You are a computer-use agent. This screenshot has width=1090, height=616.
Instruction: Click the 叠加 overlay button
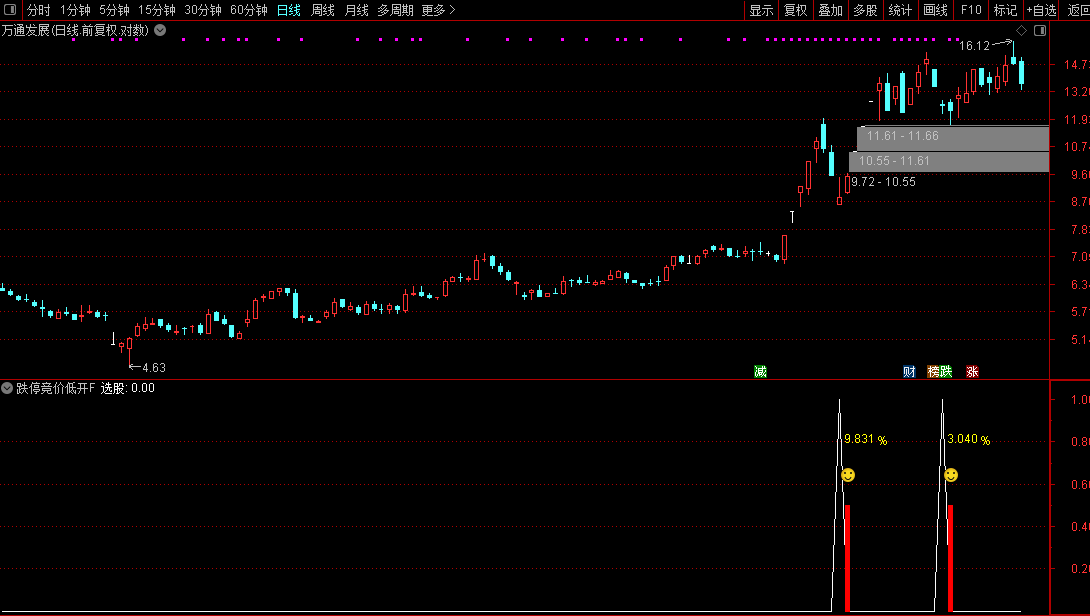click(831, 10)
